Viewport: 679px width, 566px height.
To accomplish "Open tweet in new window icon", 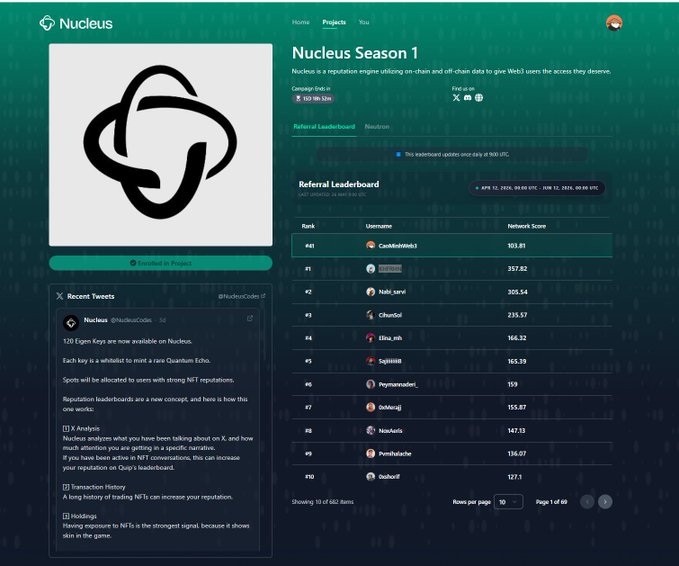I will pos(250,319).
